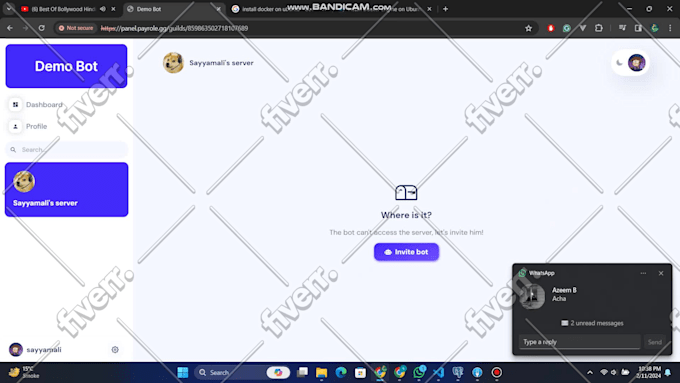Click the Invite bot button
Viewport: 680px width, 383px height.
(406, 252)
